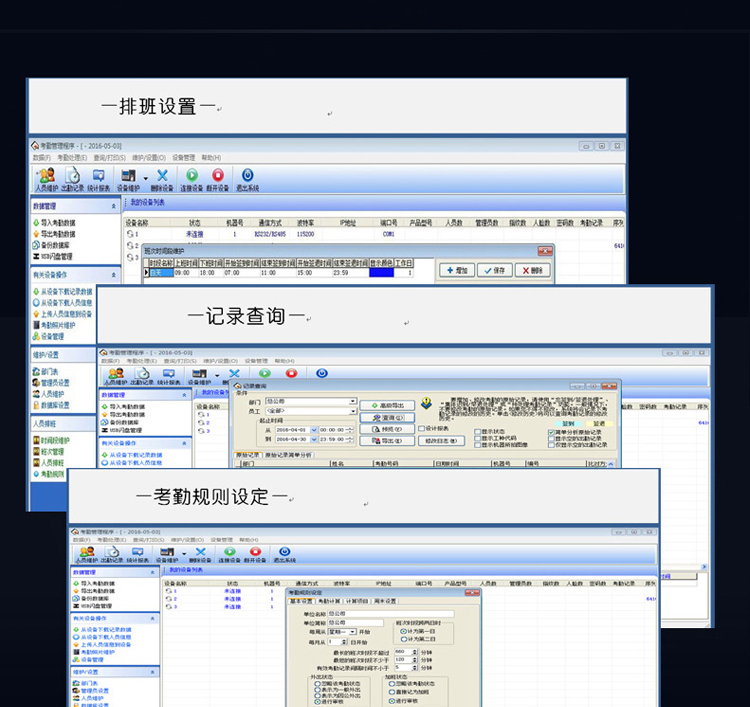
Task: Click stepper on 660 分钟 field
Action: point(415,652)
